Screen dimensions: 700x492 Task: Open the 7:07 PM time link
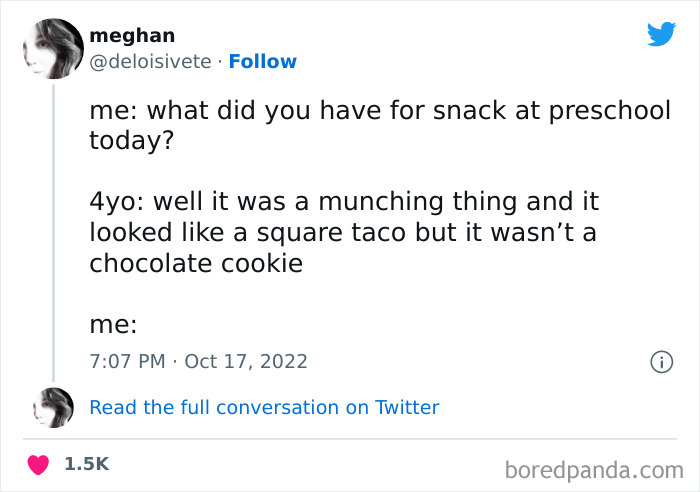click(x=127, y=361)
